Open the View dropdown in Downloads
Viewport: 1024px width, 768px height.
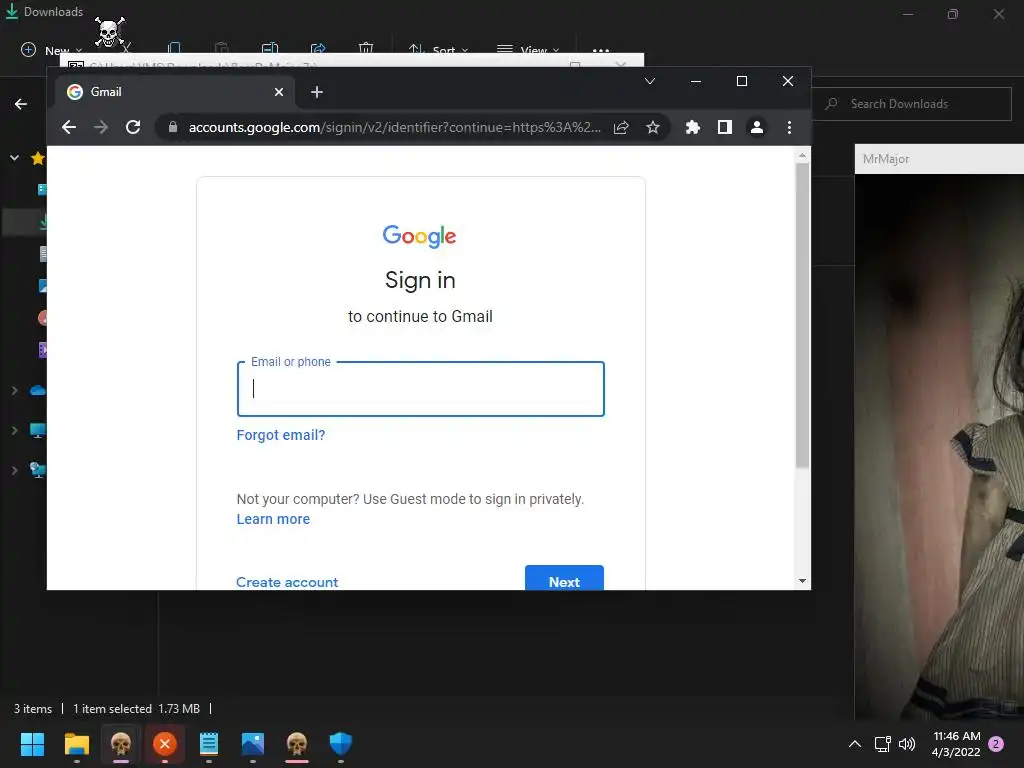[x=528, y=50]
